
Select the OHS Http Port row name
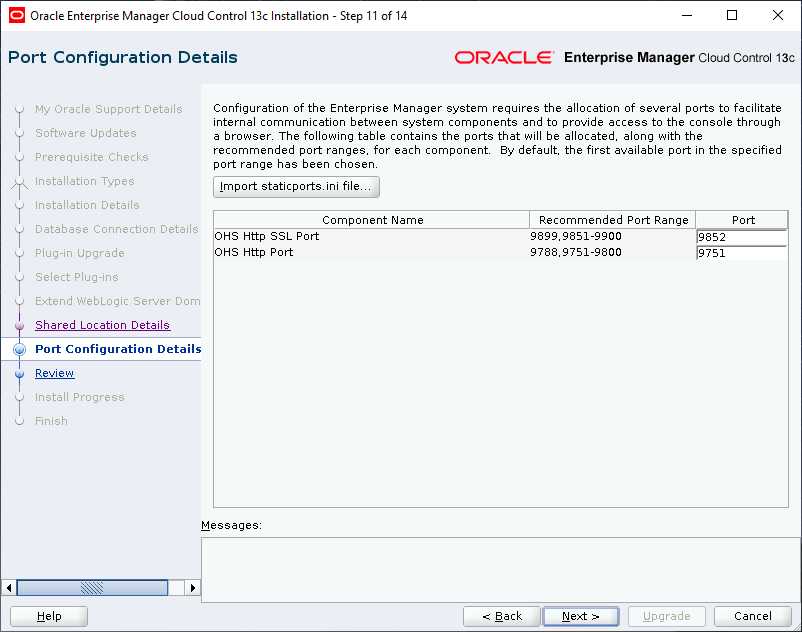coord(254,252)
